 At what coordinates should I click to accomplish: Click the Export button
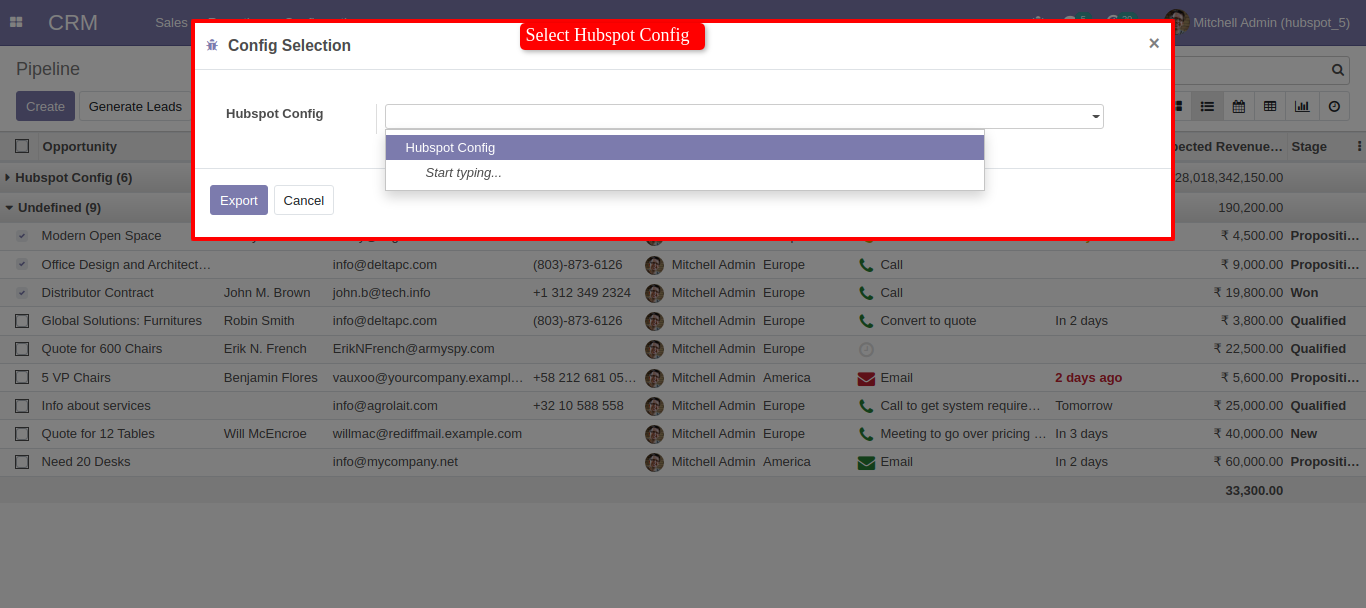239,200
